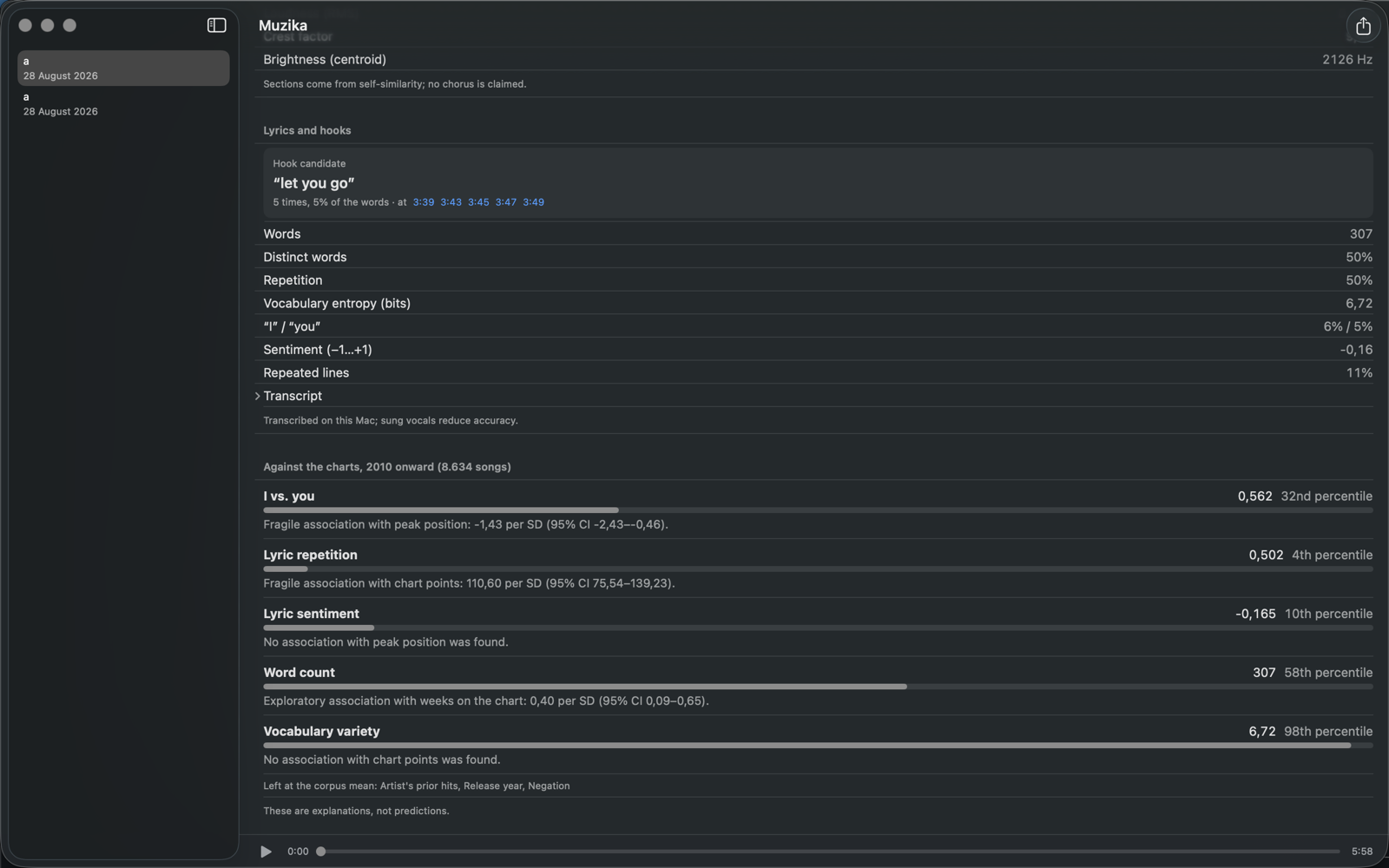Click the "let you go" hook candidate
Image resolution: width=1389 pixels, height=868 pixels.
click(313, 183)
